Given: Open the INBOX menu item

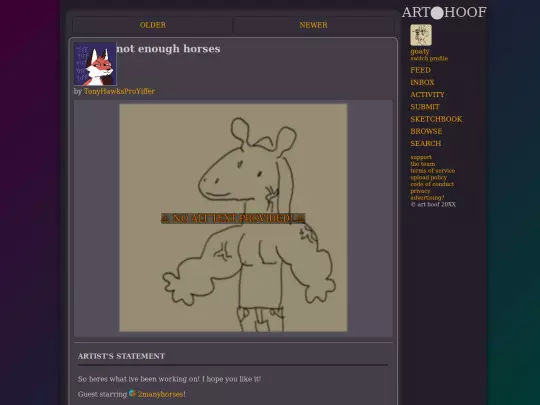Looking at the screenshot, I should pyautogui.click(x=422, y=82).
